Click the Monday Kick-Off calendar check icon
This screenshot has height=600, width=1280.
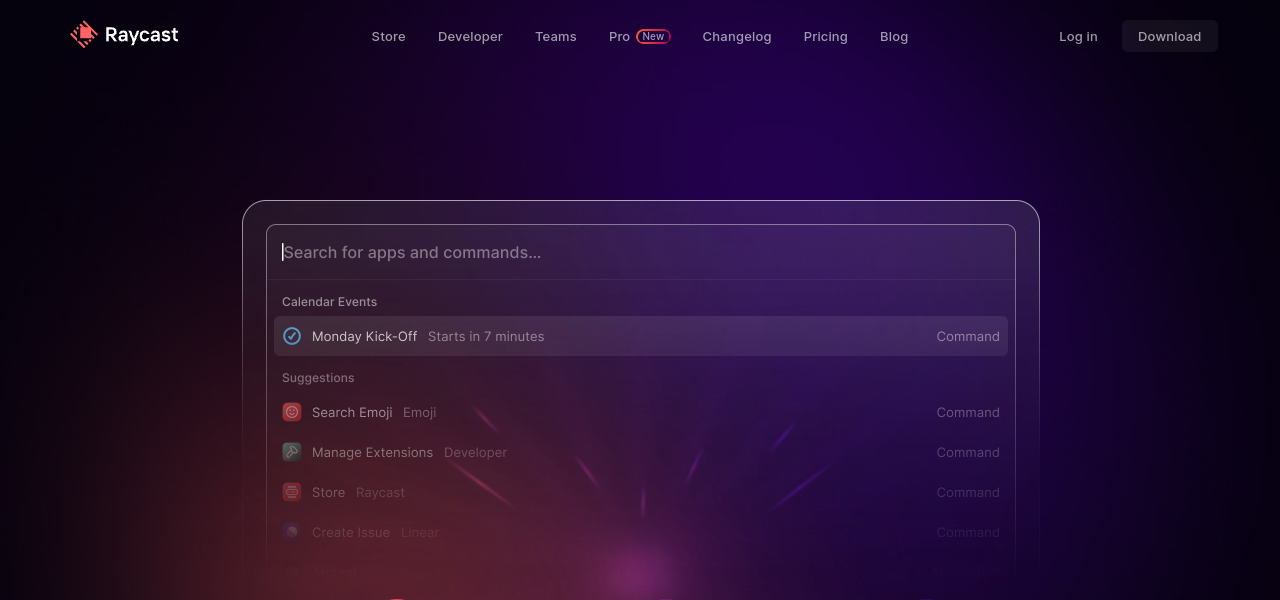pyautogui.click(x=292, y=336)
